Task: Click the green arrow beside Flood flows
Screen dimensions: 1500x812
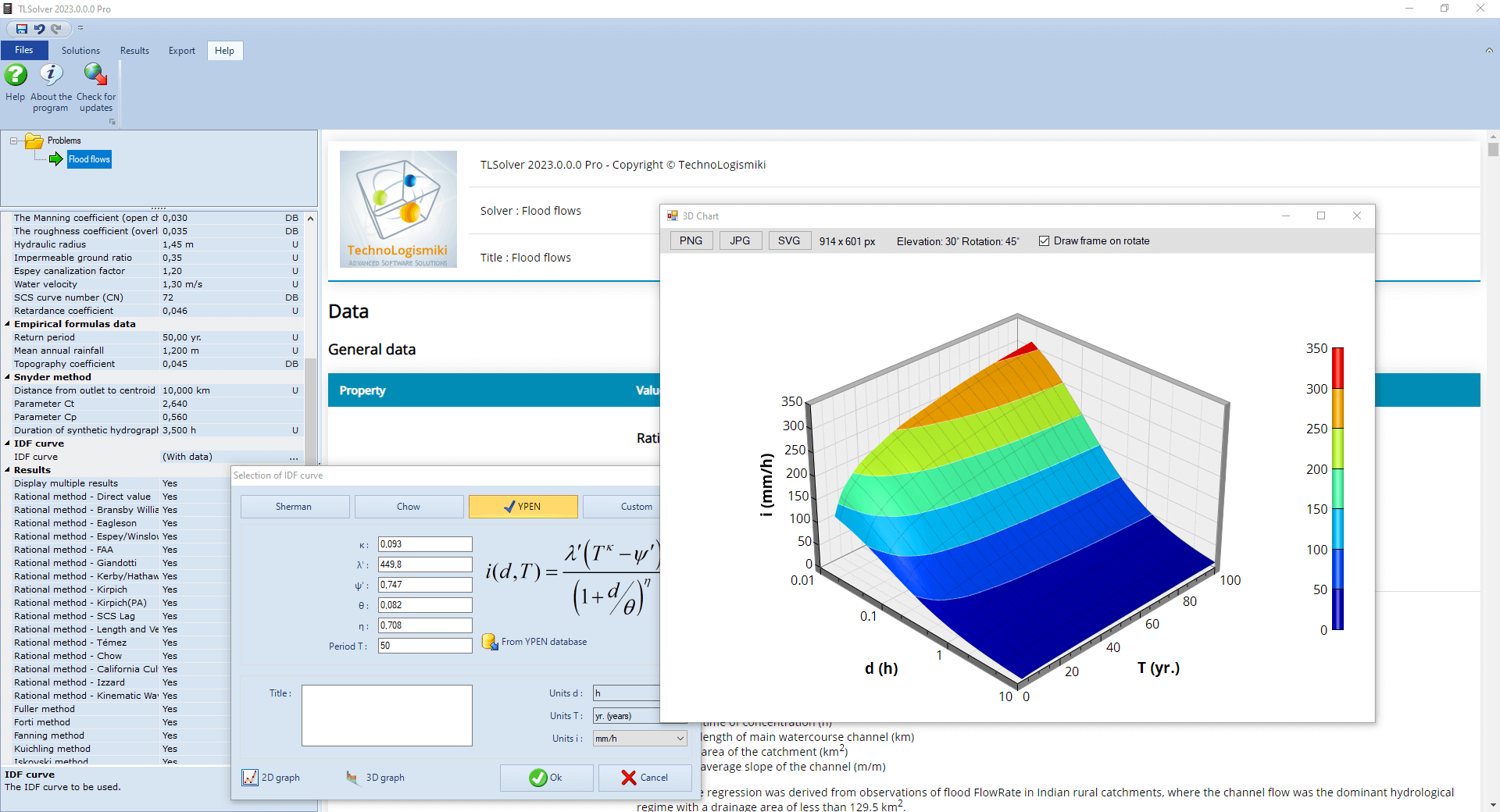Action: click(55, 159)
